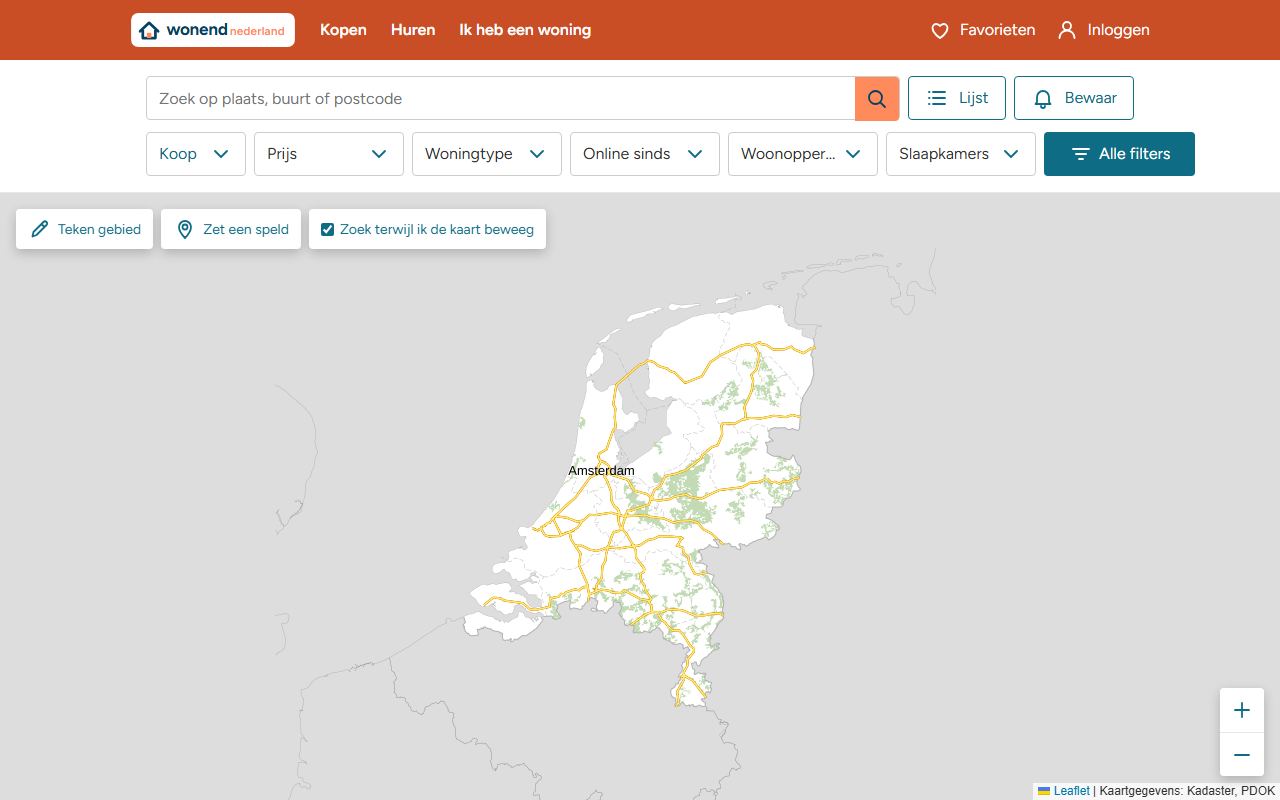This screenshot has height=800, width=1280.
Task: Open the Kopen menu
Action: click(x=343, y=30)
